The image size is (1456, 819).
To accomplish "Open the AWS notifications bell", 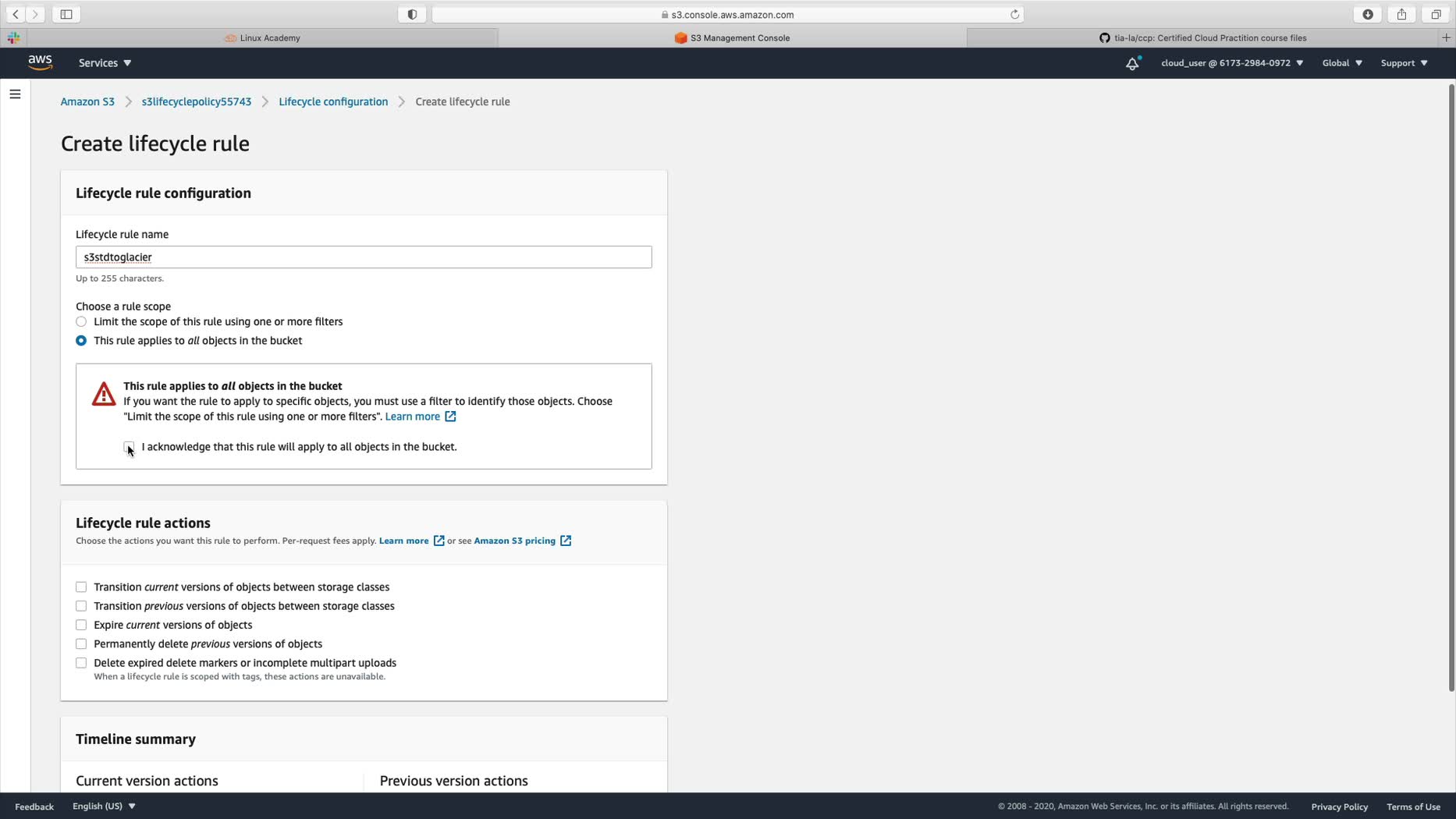I will [x=1132, y=63].
